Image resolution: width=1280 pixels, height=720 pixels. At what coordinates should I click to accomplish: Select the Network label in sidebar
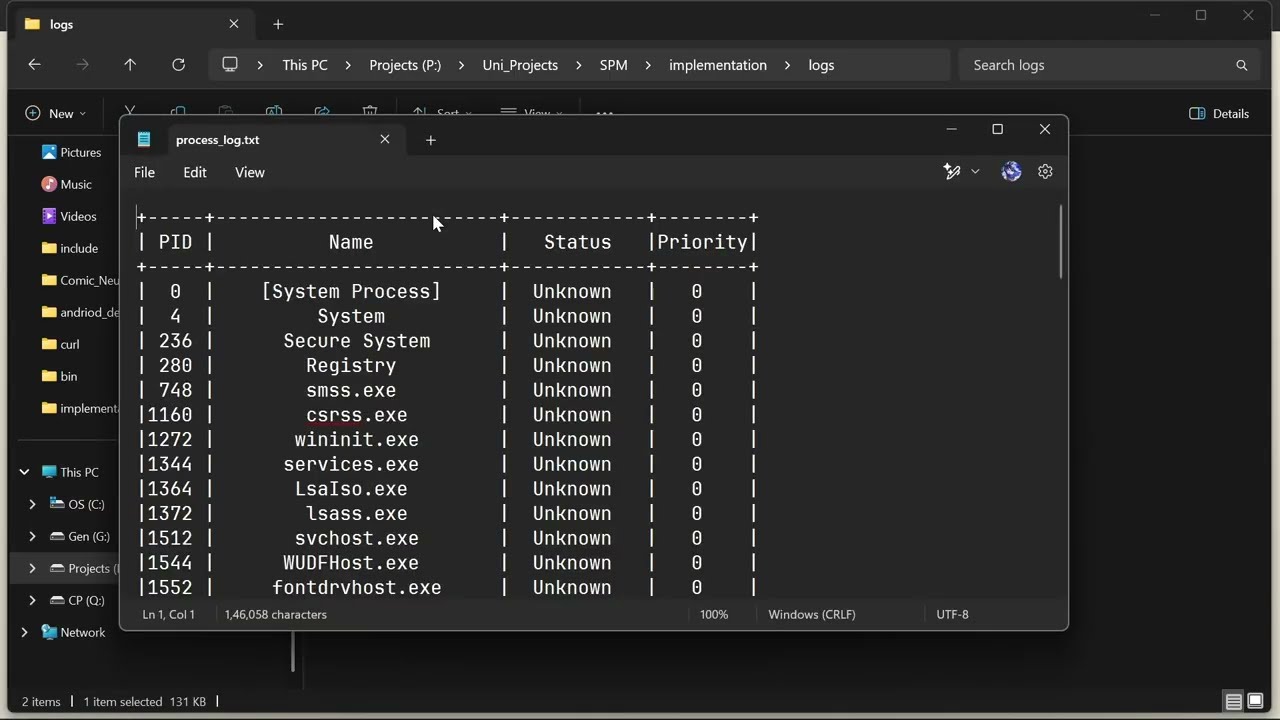coord(83,632)
